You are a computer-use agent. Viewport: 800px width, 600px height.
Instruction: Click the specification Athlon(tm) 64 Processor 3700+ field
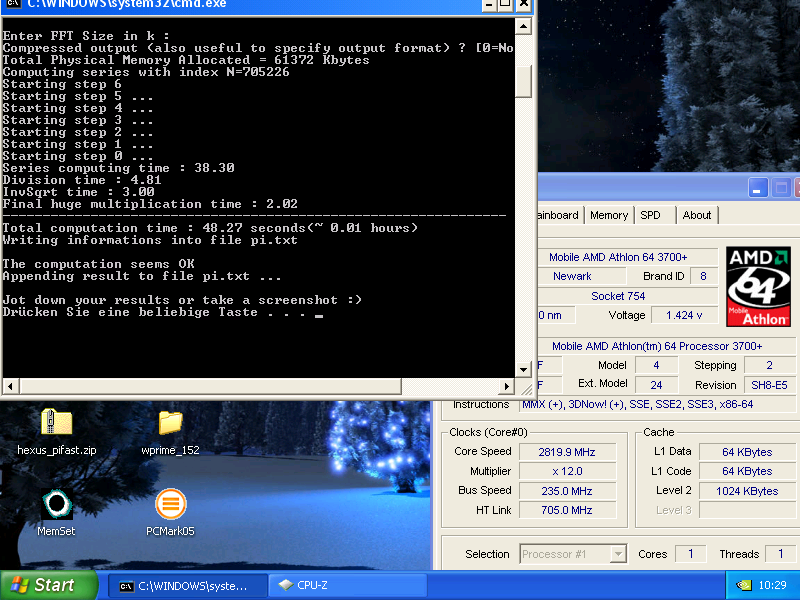pos(666,346)
